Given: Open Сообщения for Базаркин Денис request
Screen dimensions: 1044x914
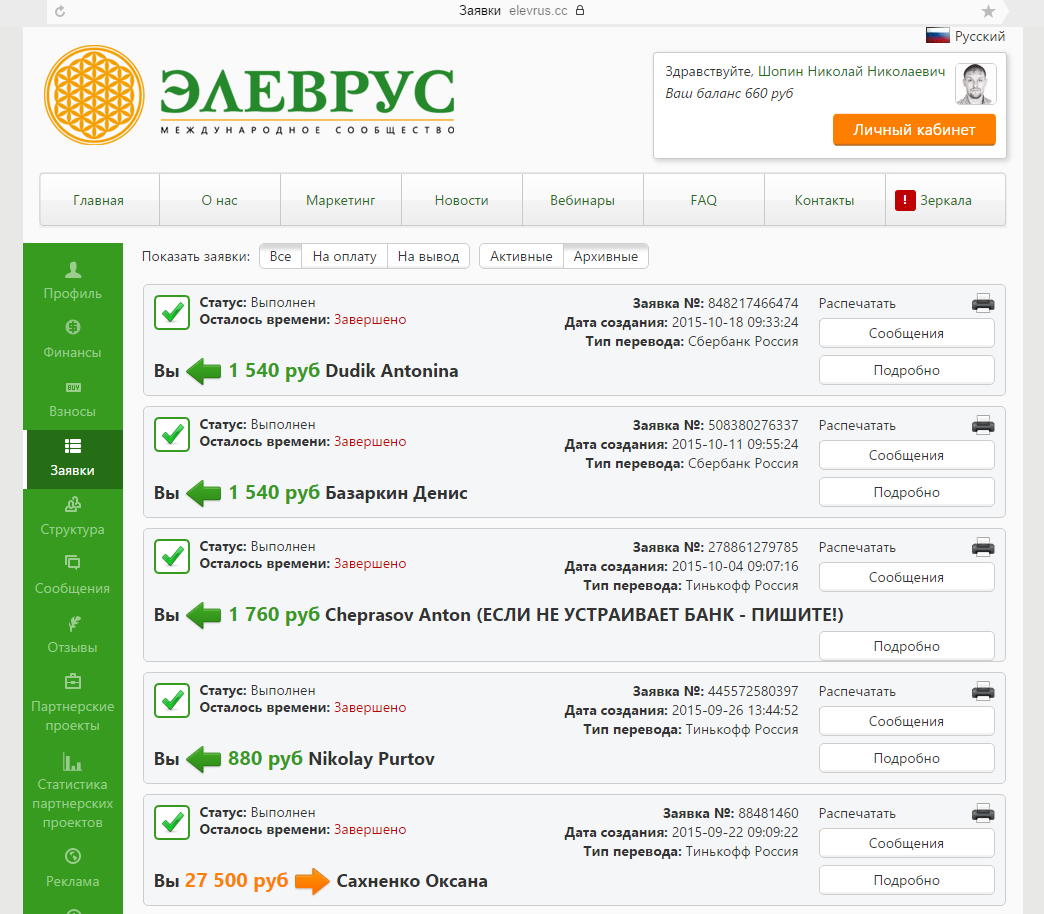Looking at the screenshot, I should pyautogui.click(x=906, y=455).
